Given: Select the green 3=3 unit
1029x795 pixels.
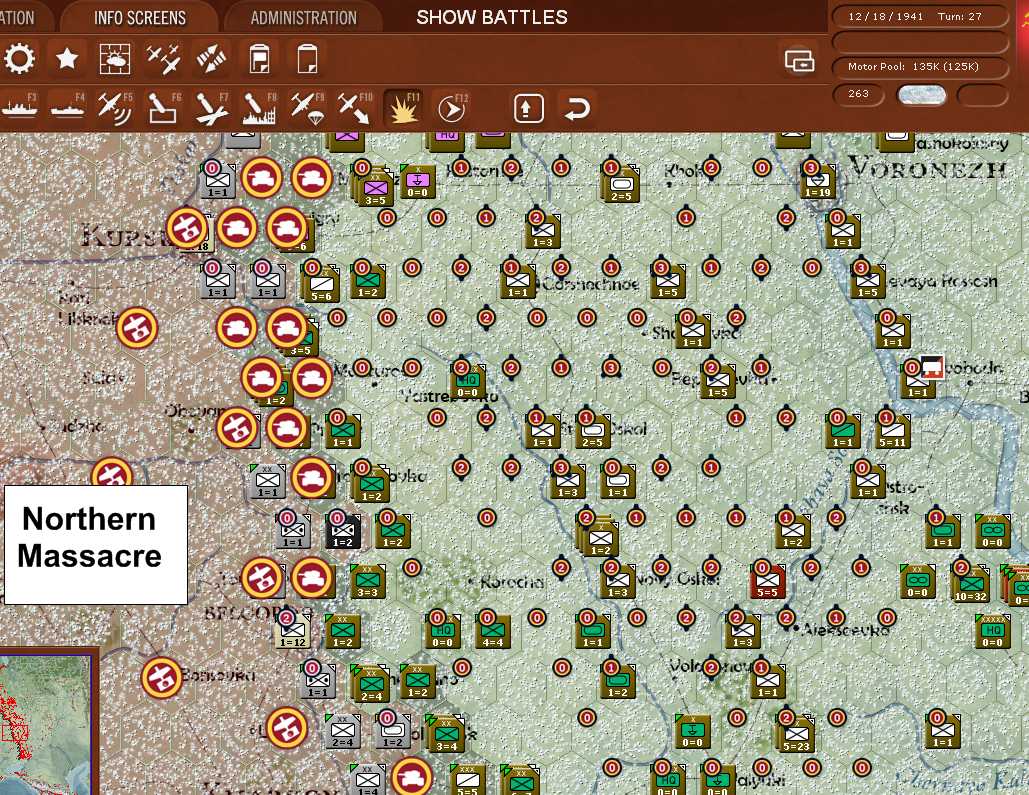Looking at the screenshot, I should (x=368, y=582).
